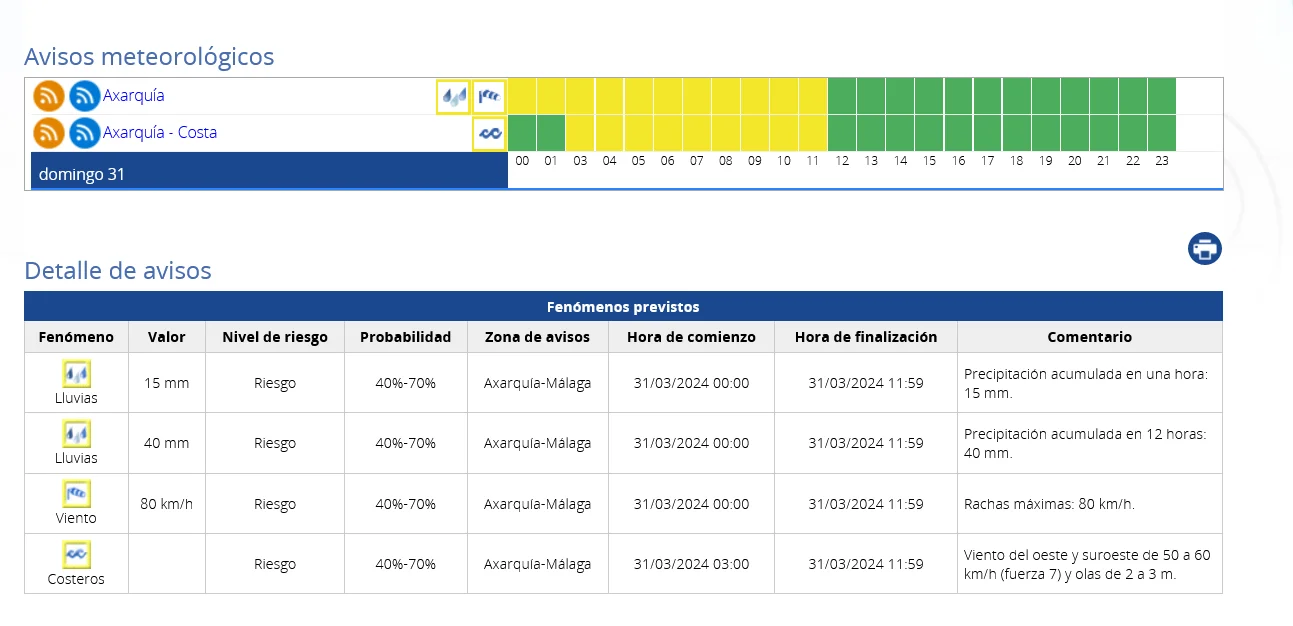Click the 'Probabilidad' column header
The image size is (1293, 626).
(x=406, y=337)
